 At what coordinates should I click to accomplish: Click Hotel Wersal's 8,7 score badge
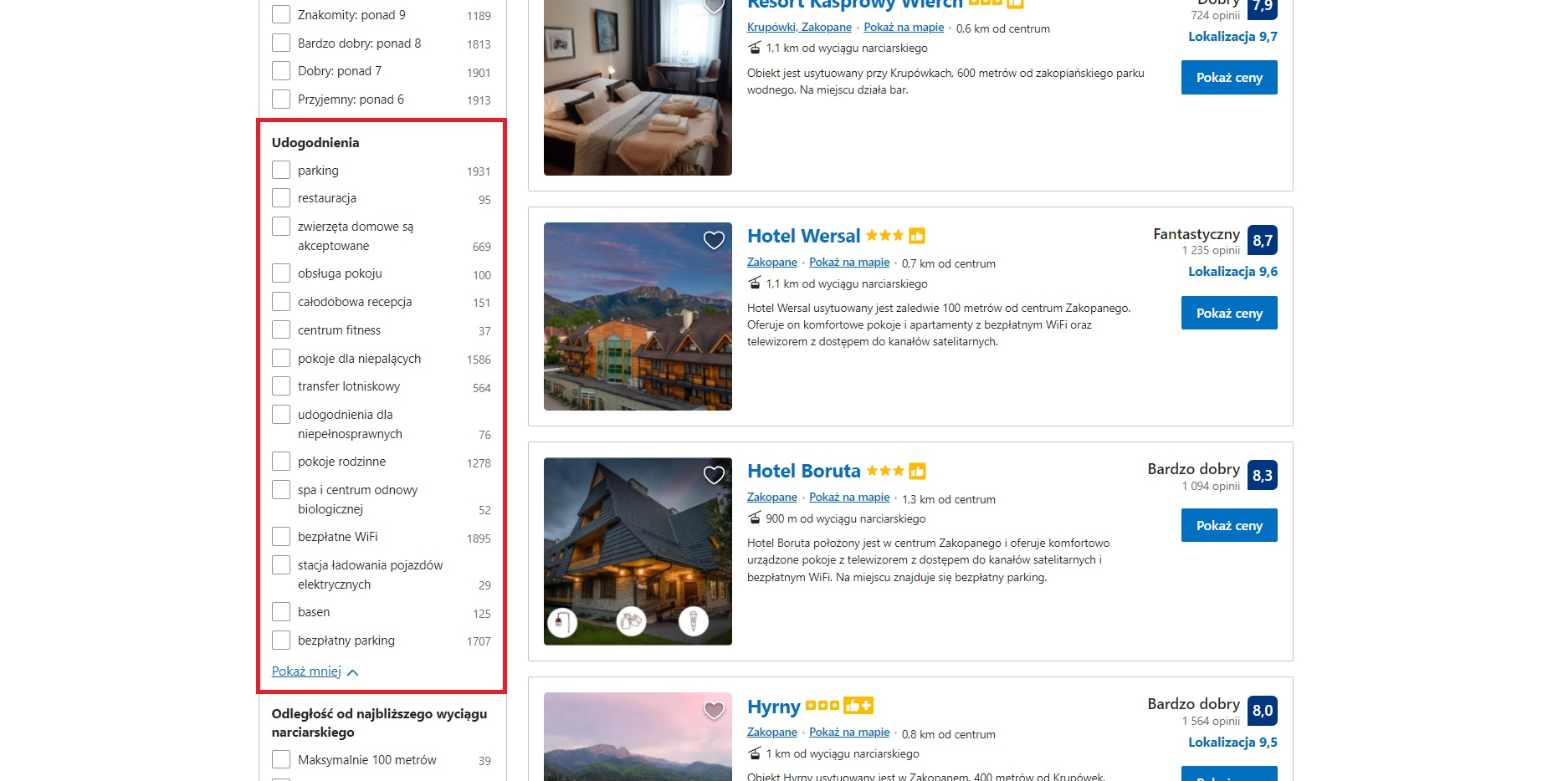tap(1263, 240)
